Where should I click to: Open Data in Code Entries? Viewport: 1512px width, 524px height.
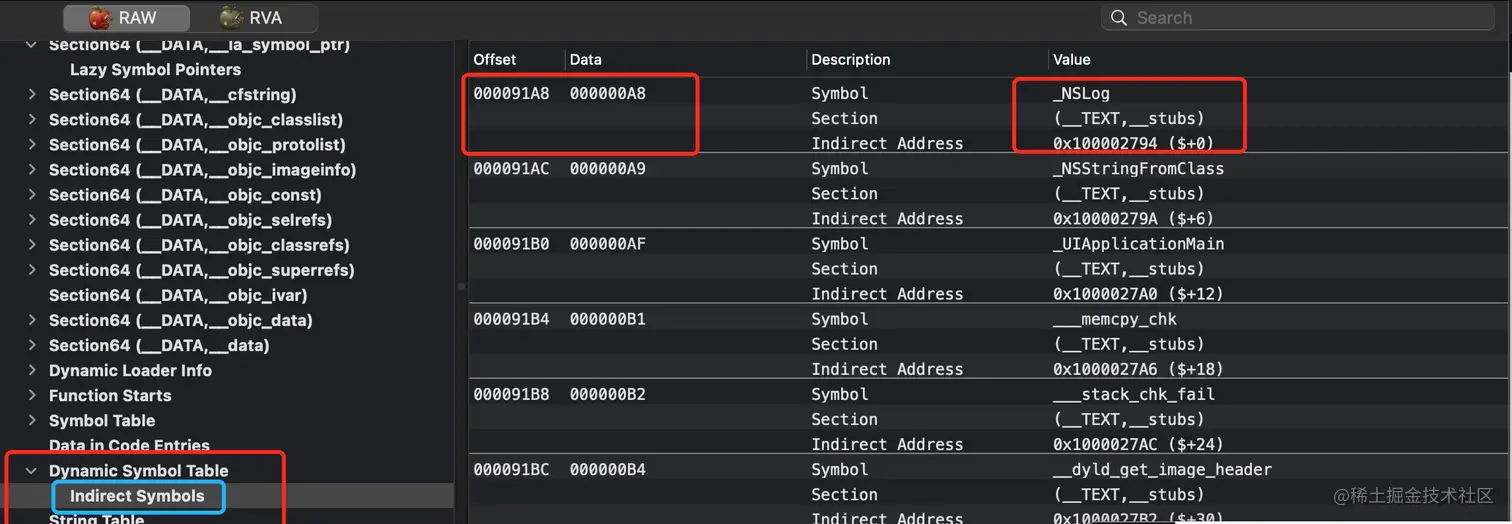[129, 446]
